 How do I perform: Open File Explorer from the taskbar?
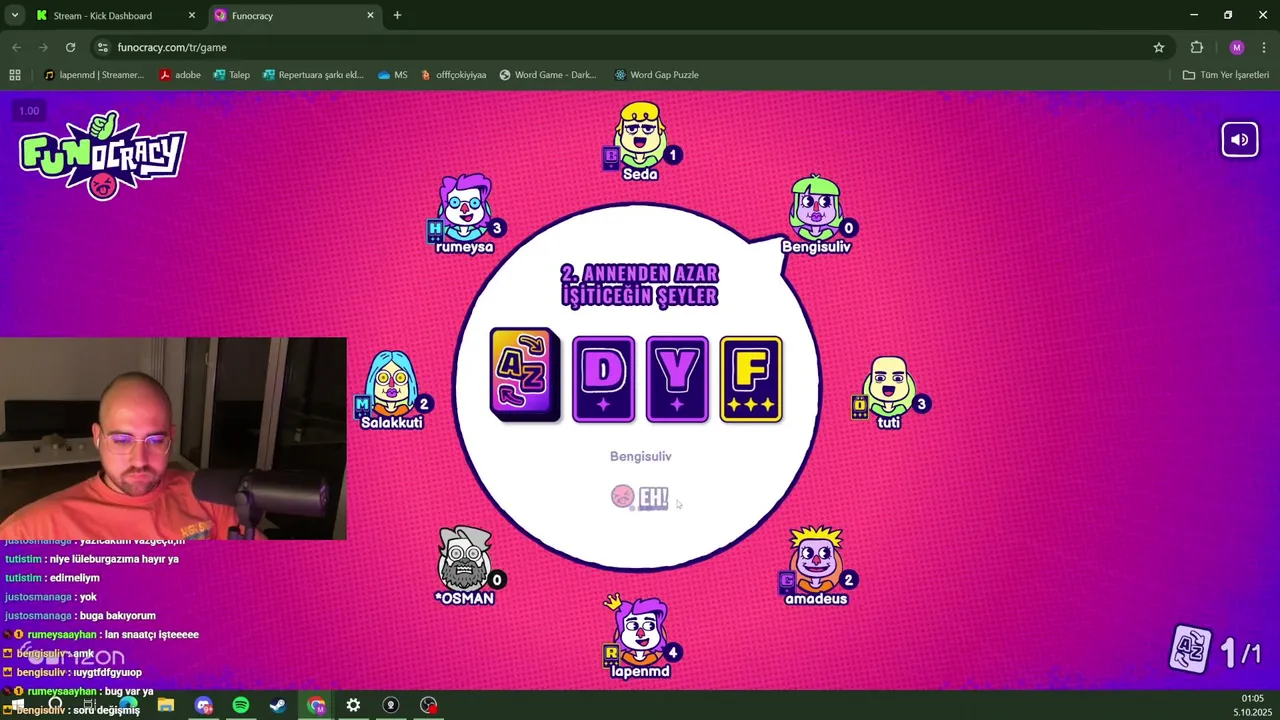coord(166,705)
